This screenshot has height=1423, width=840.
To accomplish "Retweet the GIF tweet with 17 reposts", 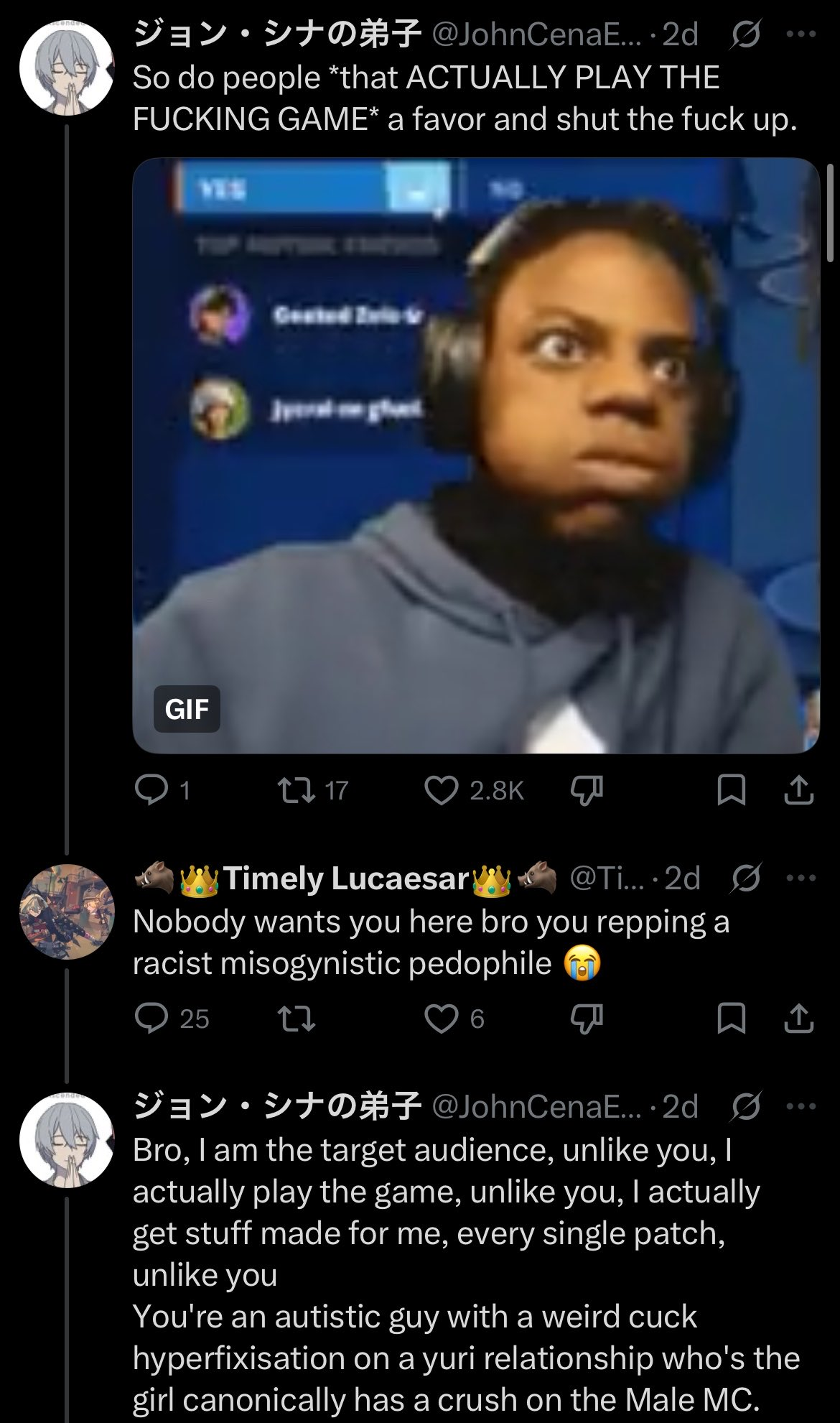I will click(x=312, y=791).
